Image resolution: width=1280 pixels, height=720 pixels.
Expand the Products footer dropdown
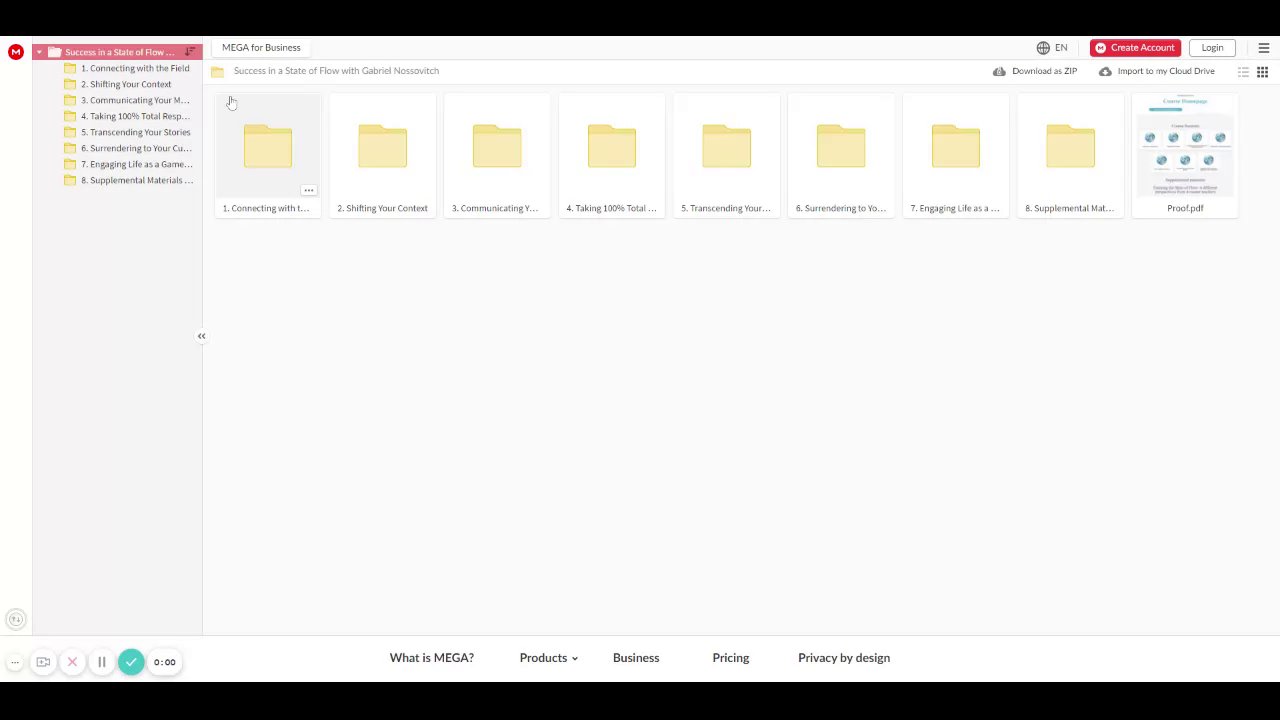point(549,658)
